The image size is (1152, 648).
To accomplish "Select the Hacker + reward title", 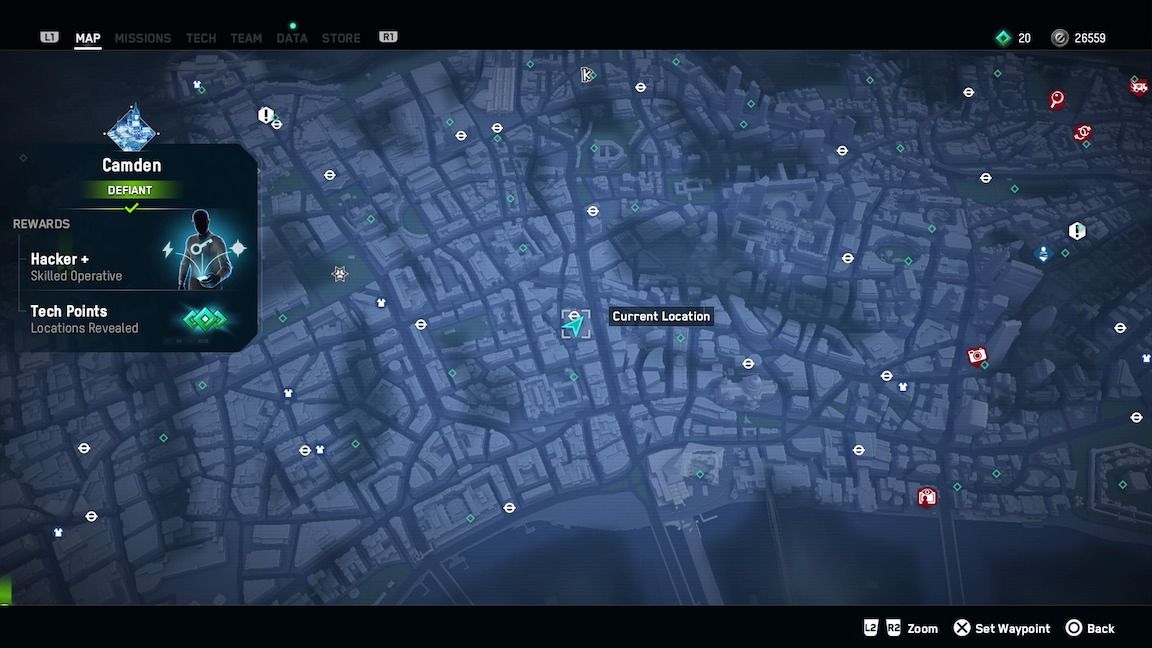I will point(60,259).
